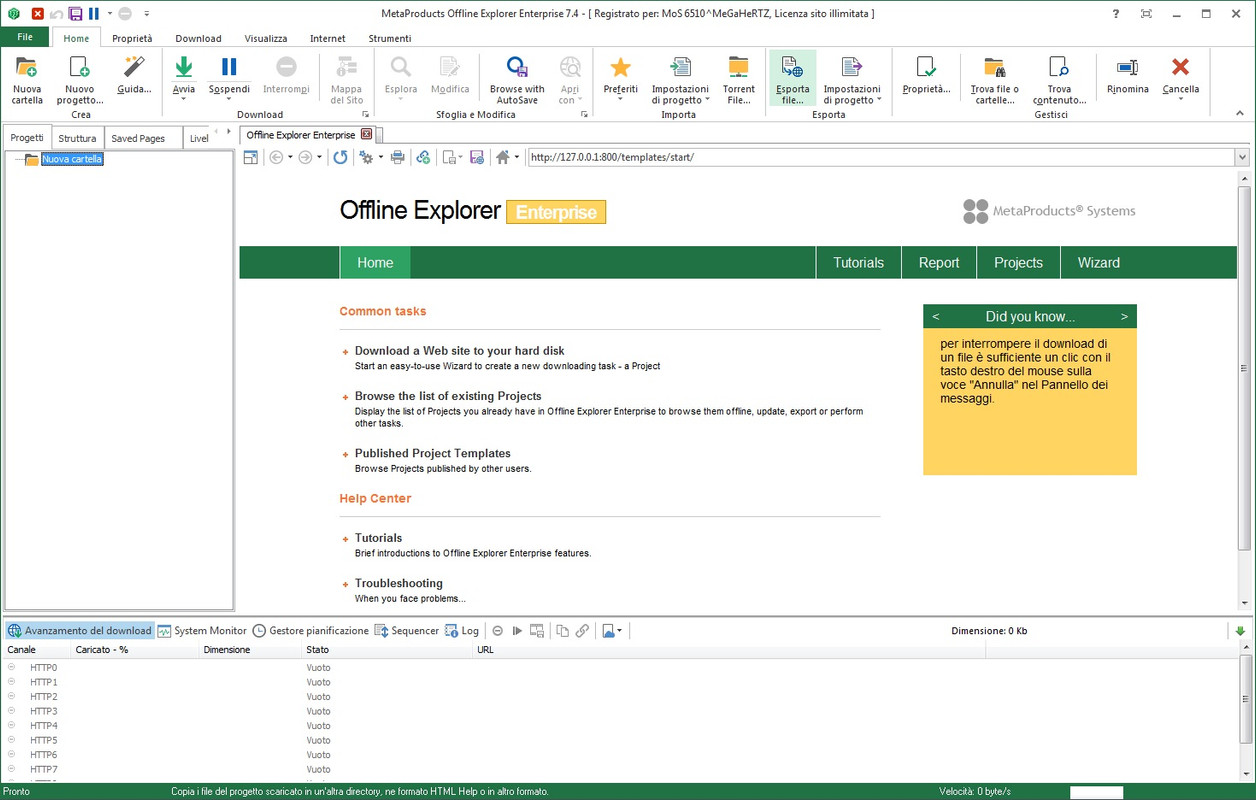Go to browser home page icon
Screen dimensions: 1256x800
[x=503, y=157]
